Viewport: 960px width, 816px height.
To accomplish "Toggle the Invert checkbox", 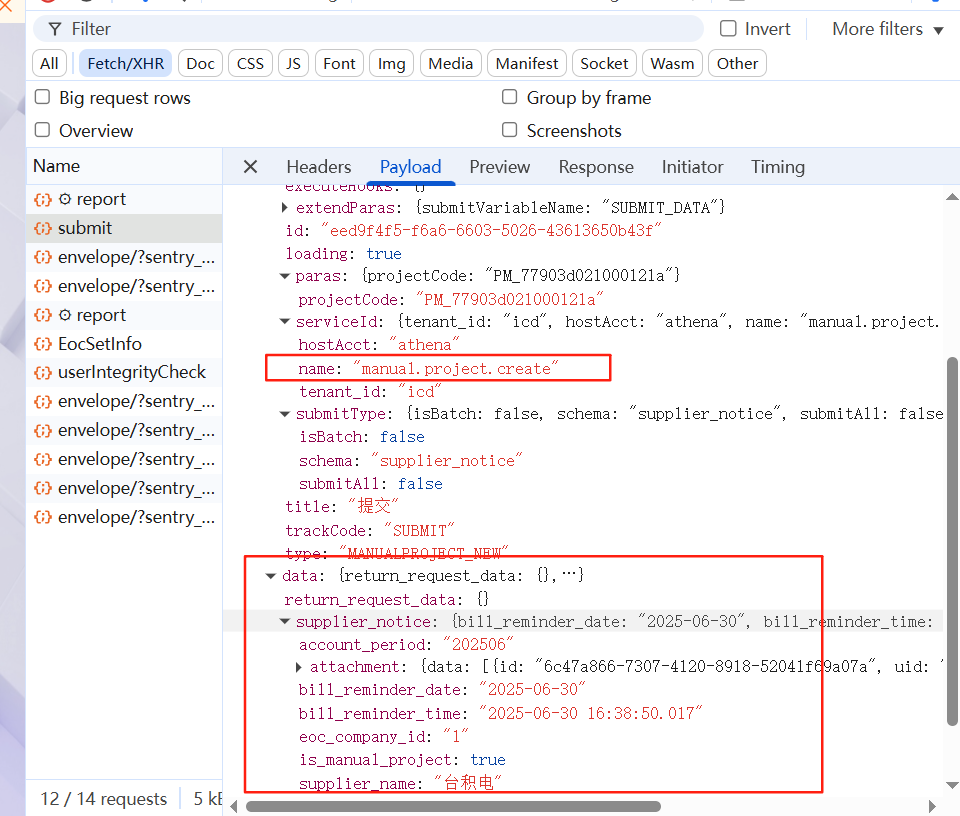I will point(728,28).
